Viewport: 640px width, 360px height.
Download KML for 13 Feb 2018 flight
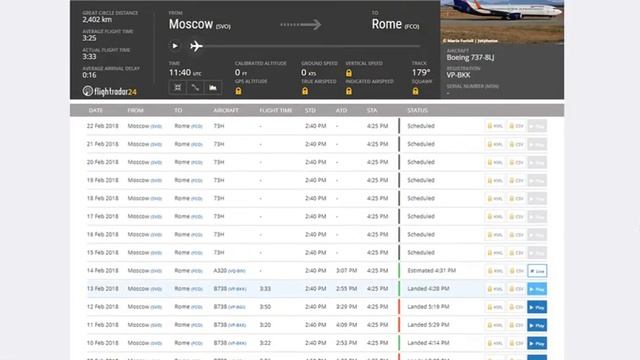(495, 289)
